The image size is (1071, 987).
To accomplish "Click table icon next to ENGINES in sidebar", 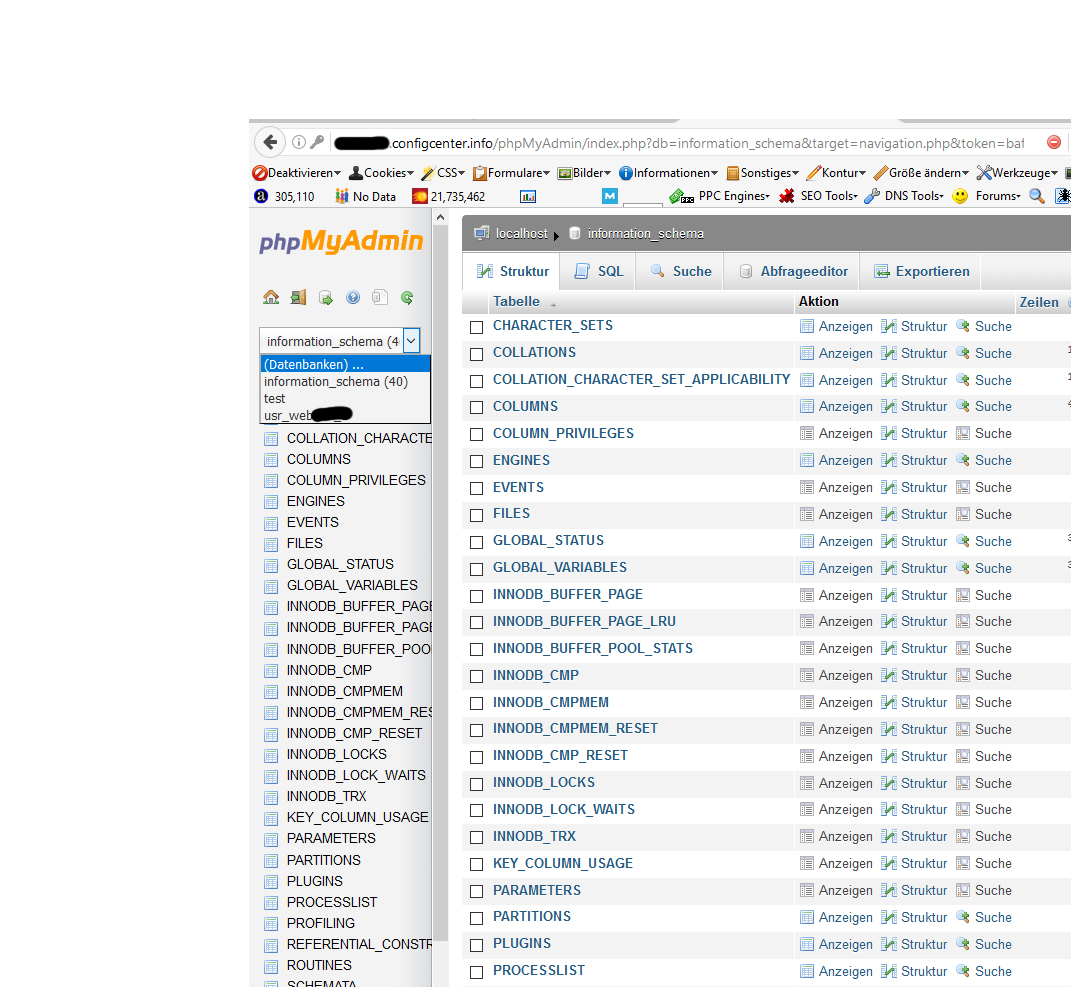I will [x=271, y=502].
